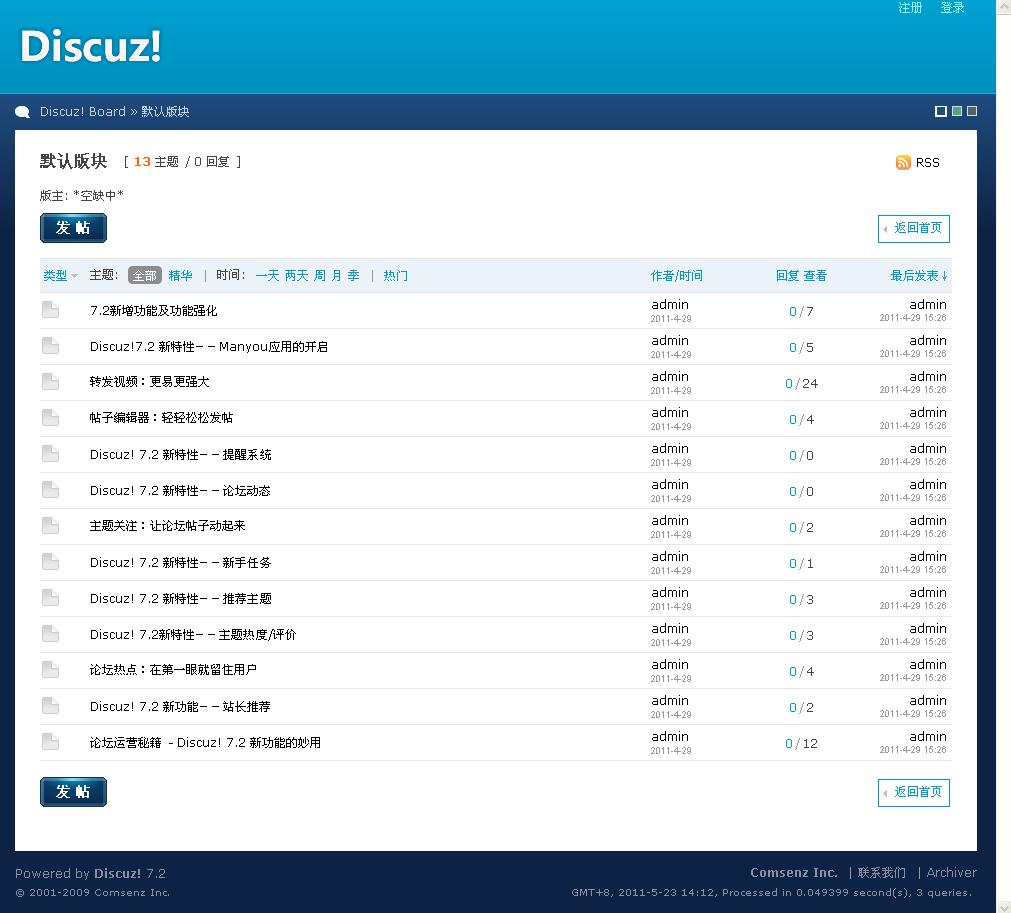Click the folder icon for the 主题热度/评价 thread
Image resolution: width=1011 pixels, height=913 pixels.
[50, 634]
